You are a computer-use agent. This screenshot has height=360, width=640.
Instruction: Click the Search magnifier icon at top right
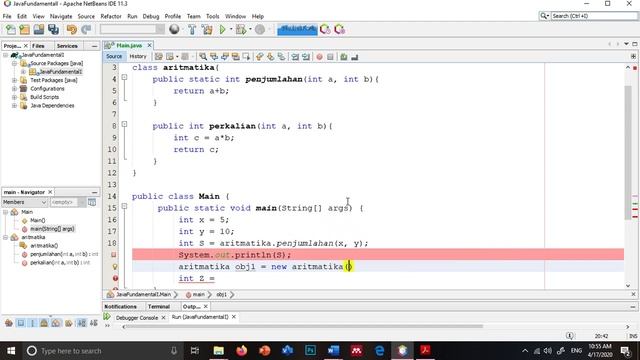(x=544, y=16)
